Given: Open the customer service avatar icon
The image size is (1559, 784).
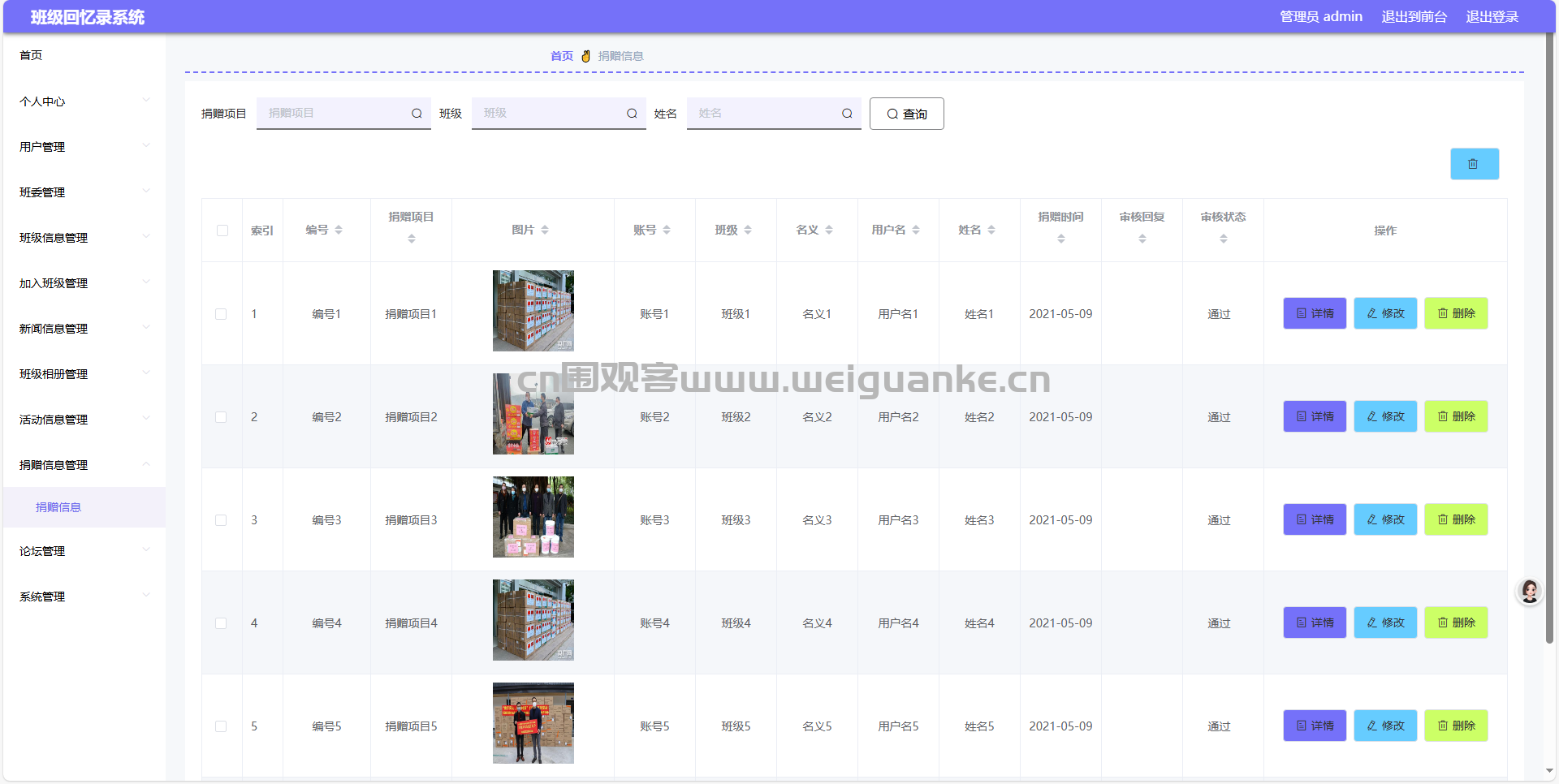Looking at the screenshot, I should click(x=1530, y=592).
